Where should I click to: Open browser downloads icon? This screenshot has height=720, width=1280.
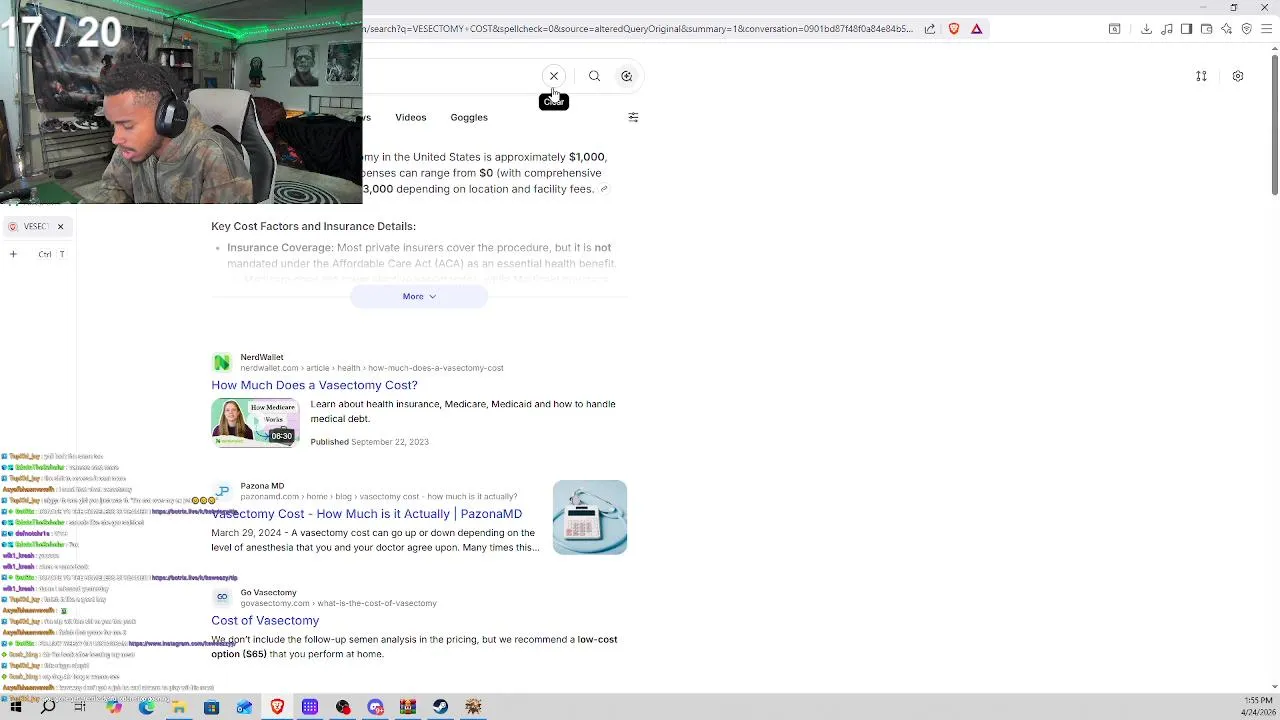pyautogui.click(x=1146, y=29)
